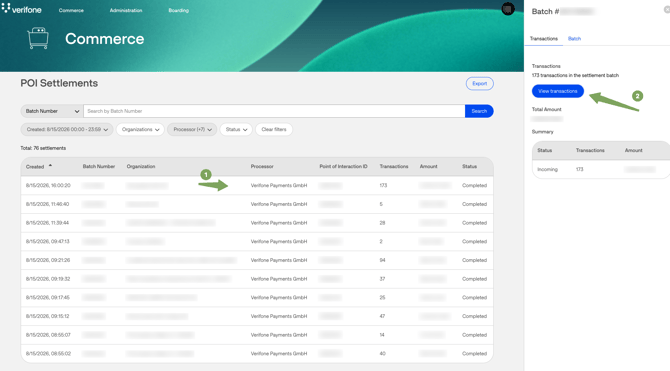The height and width of the screenshot is (371, 670).
Task: Click the Incoming status in Summary table
Action: pos(547,169)
